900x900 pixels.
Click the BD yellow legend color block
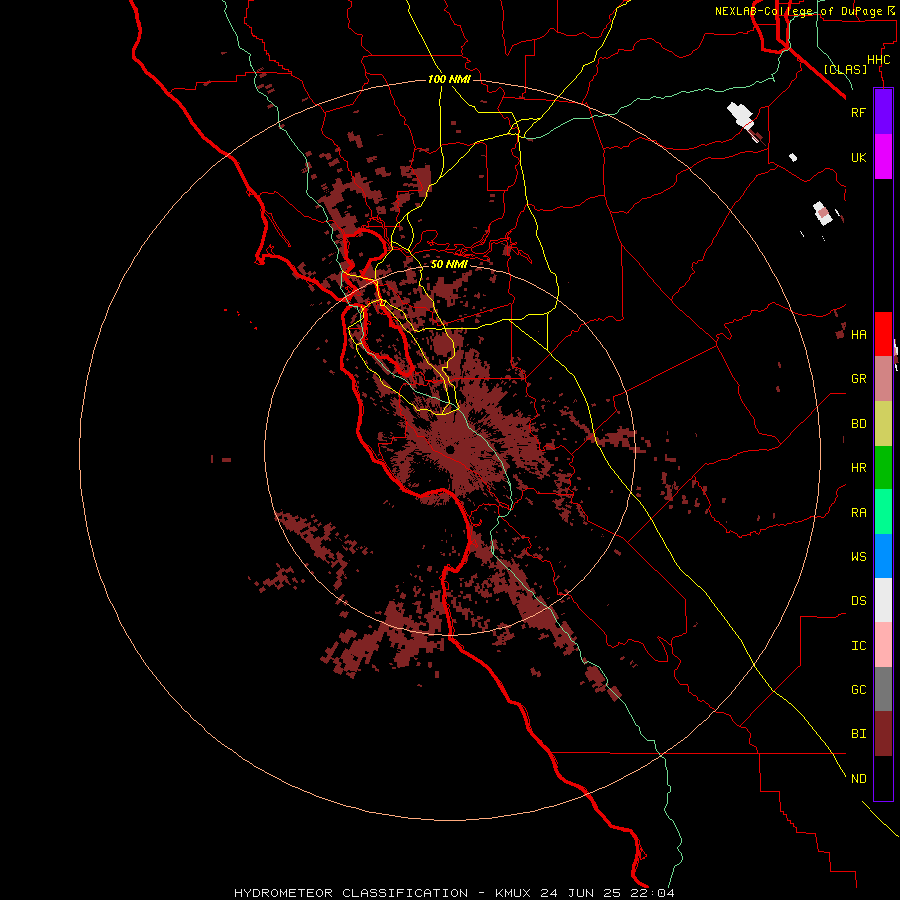coord(883,424)
